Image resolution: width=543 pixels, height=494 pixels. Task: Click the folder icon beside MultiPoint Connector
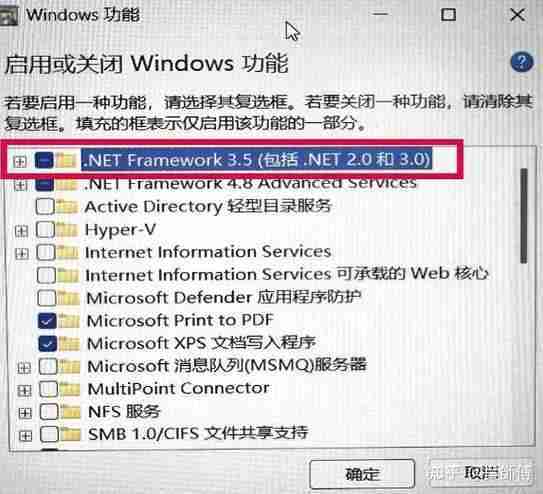pos(69,389)
